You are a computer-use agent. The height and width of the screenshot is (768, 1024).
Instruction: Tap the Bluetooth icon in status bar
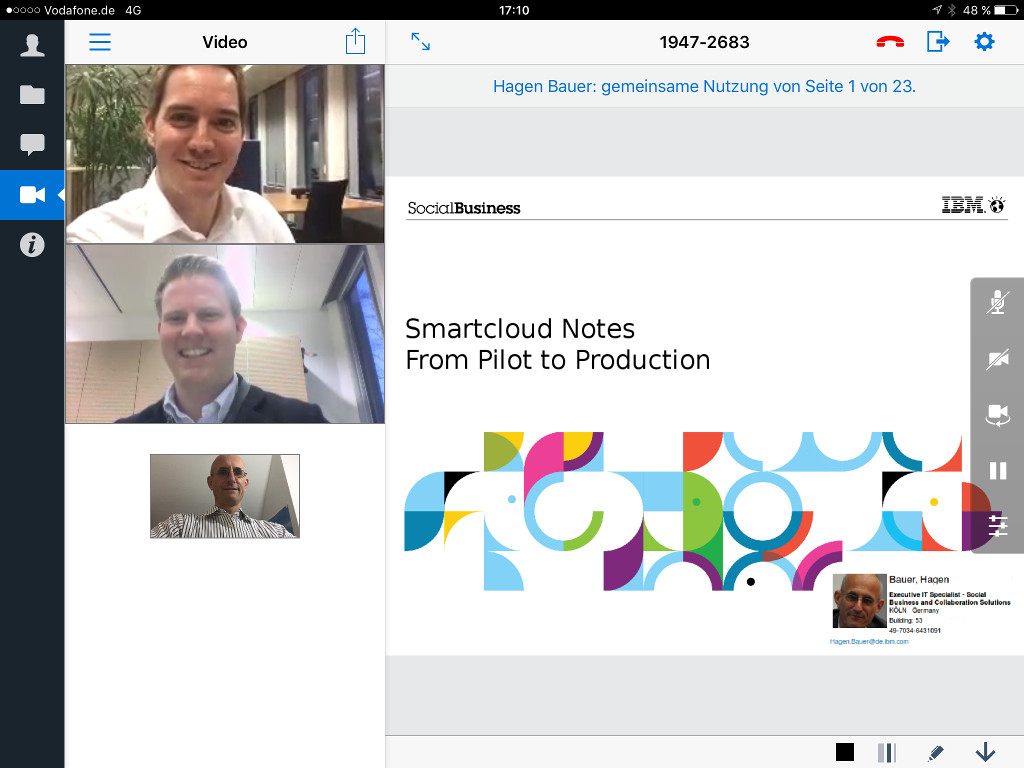(952, 10)
